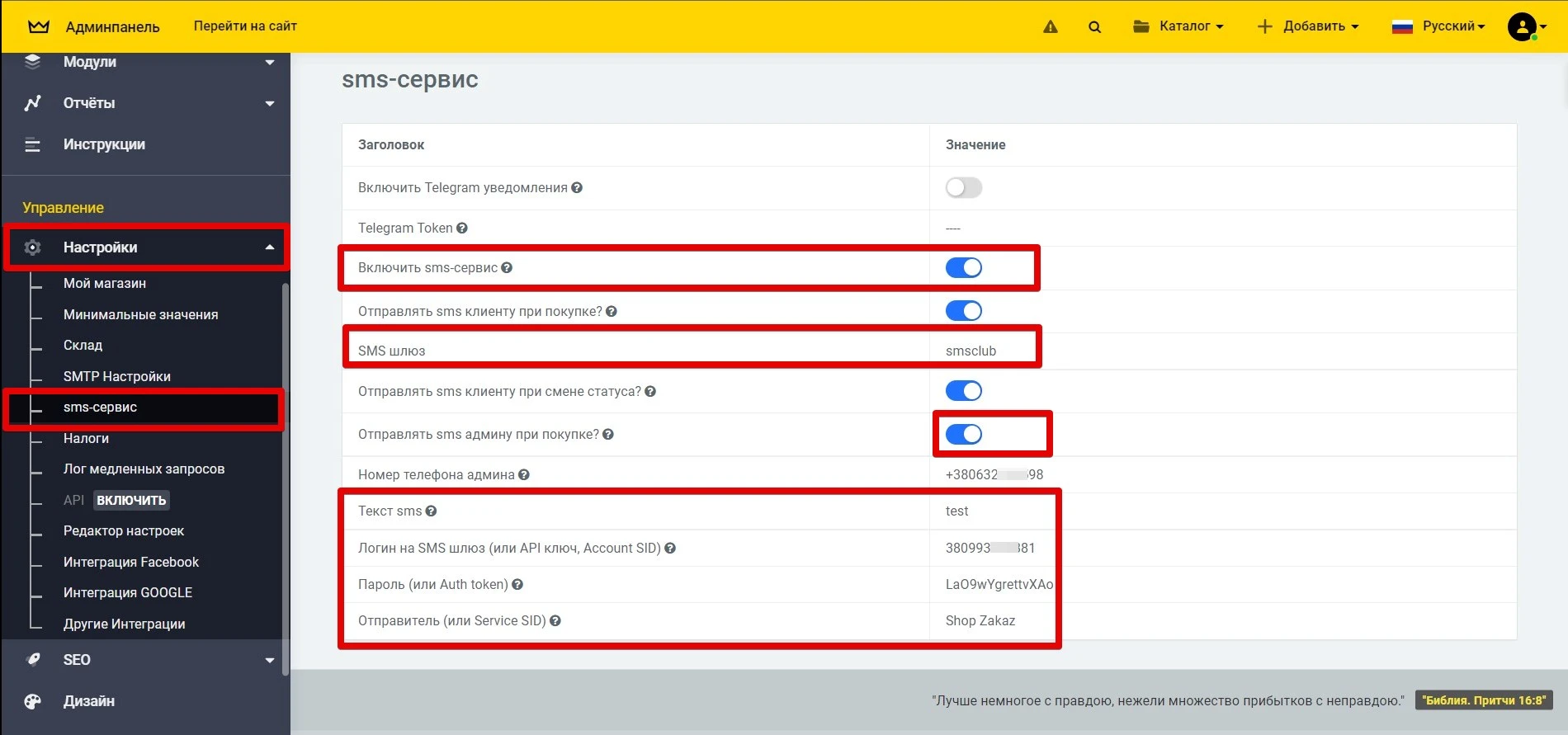1568x735 pixels.
Task: Toggle off sms to admin on purchase
Action: pyautogui.click(x=963, y=434)
